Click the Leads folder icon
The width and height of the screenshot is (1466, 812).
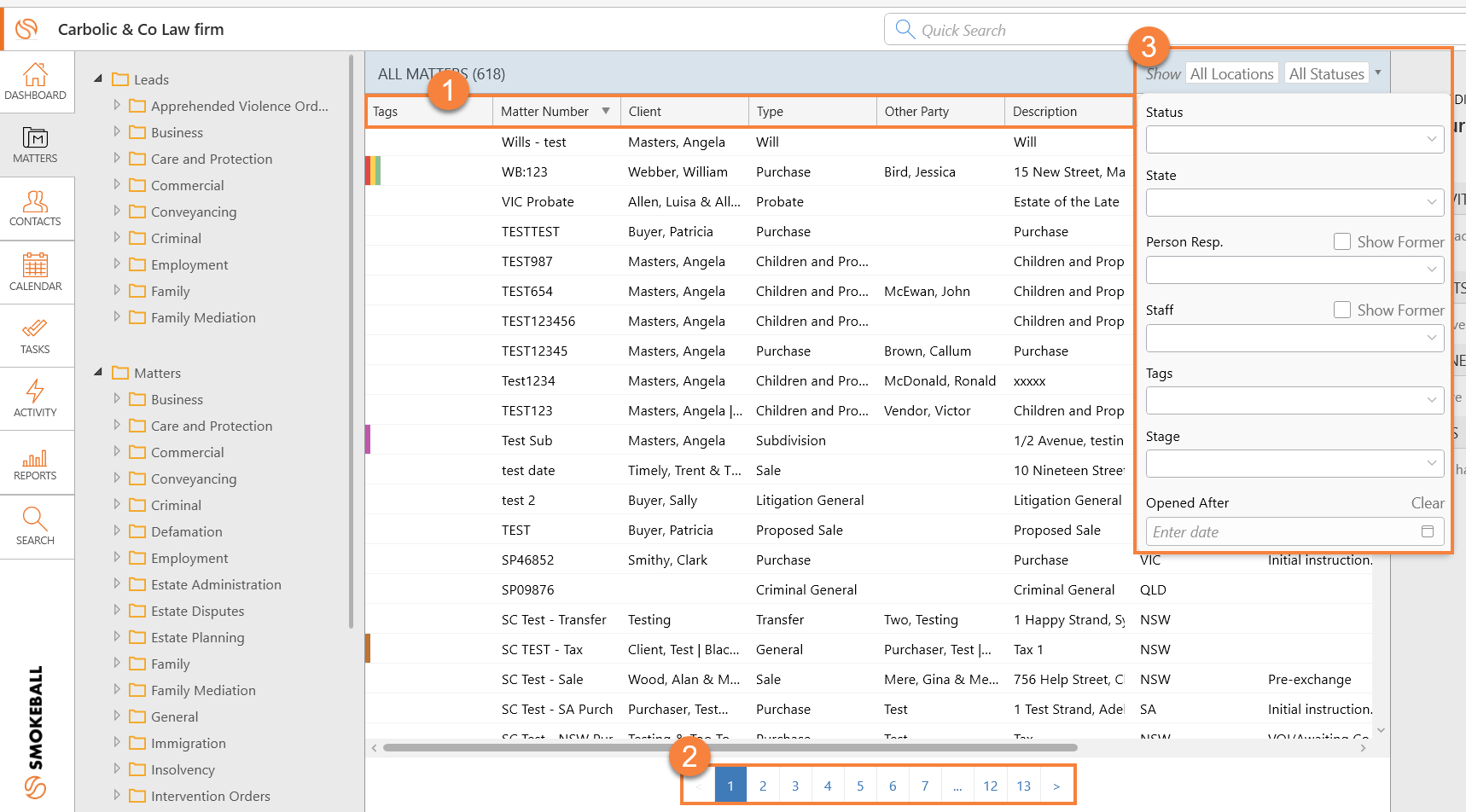click(120, 79)
